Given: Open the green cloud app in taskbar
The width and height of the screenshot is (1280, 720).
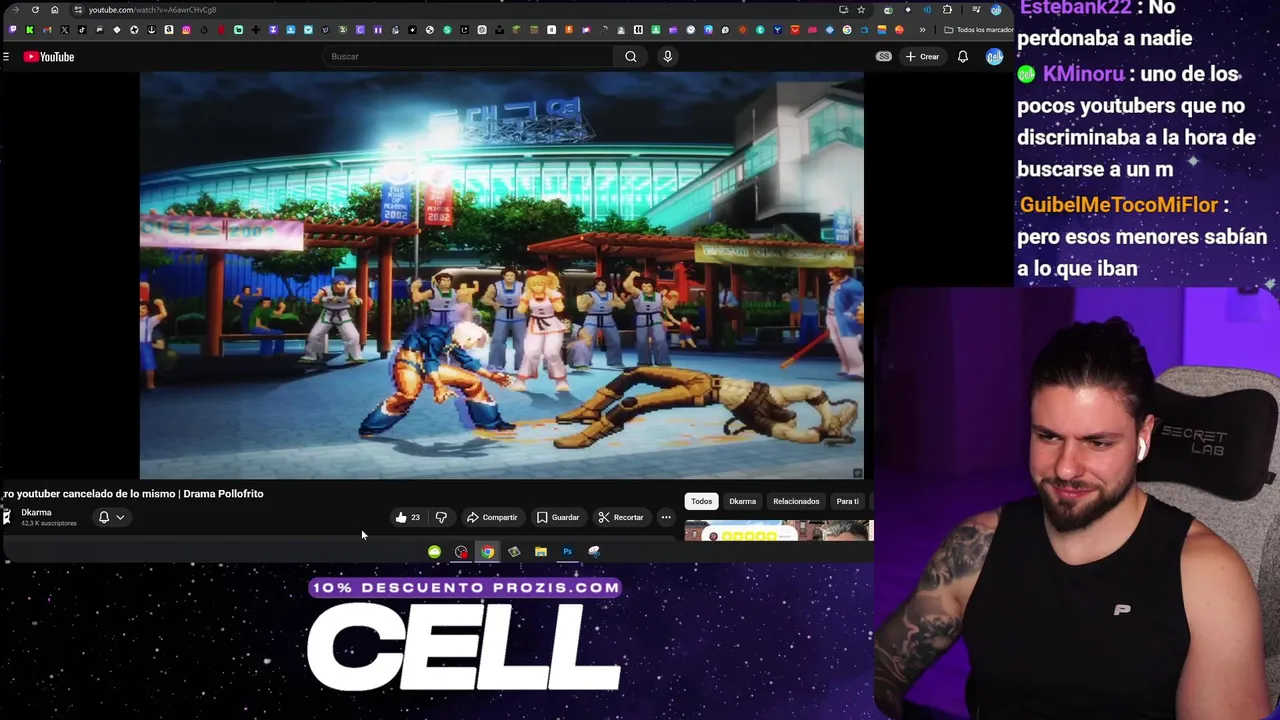Looking at the screenshot, I should pyautogui.click(x=434, y=552).
